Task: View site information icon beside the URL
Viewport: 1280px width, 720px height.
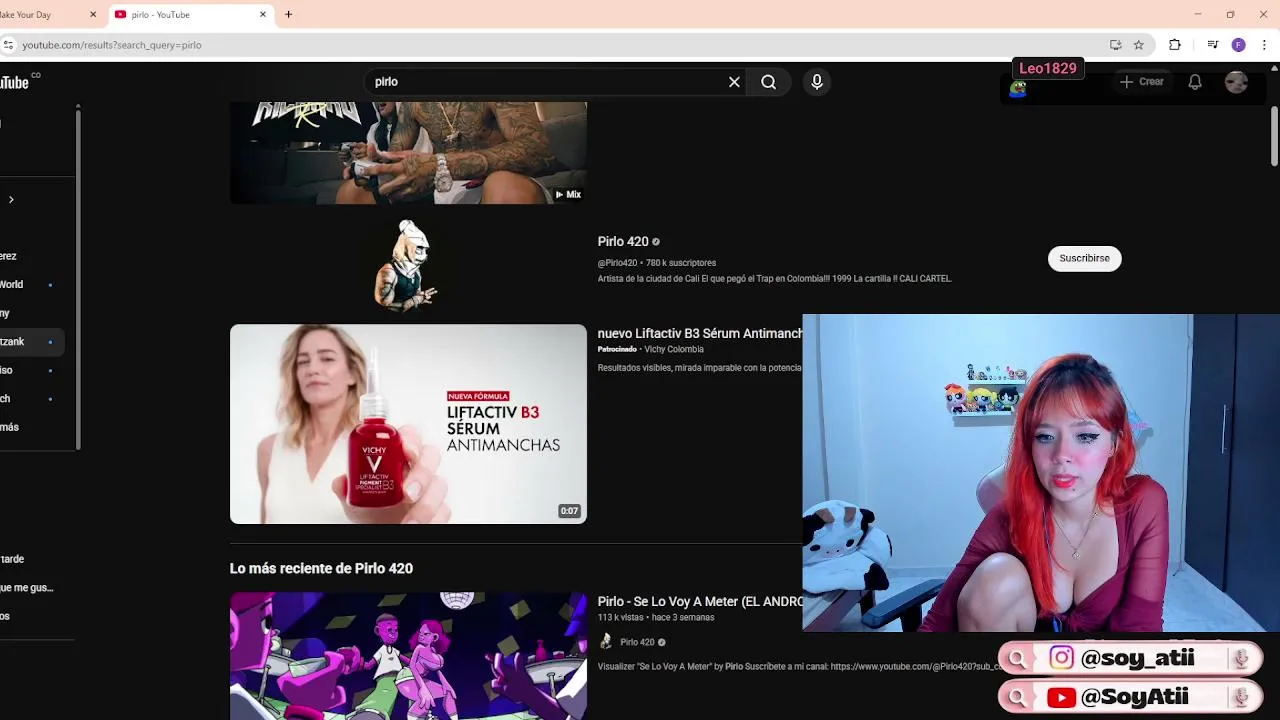Action: click(8, 45)
